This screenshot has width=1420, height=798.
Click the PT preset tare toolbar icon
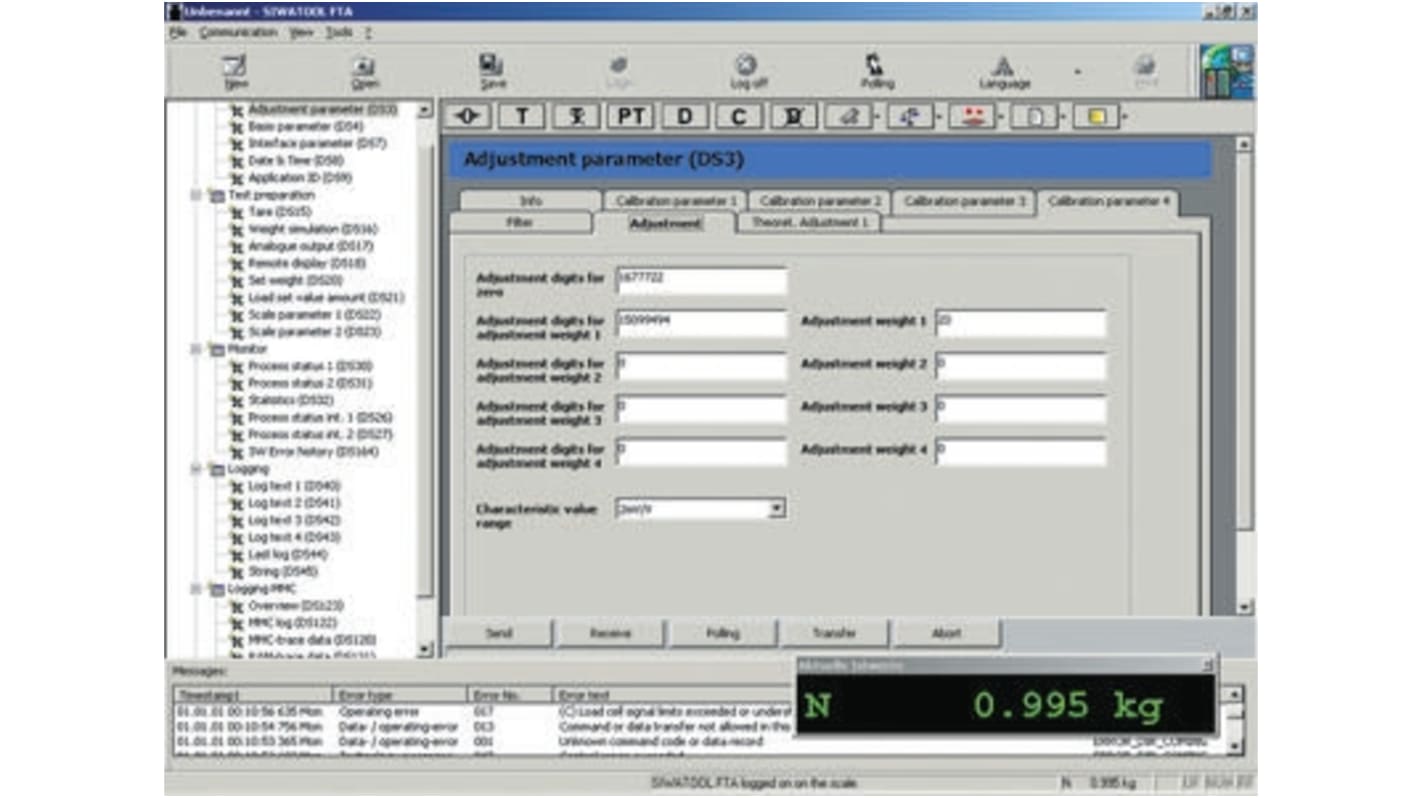pyautogui.click(x=631, y=116)
